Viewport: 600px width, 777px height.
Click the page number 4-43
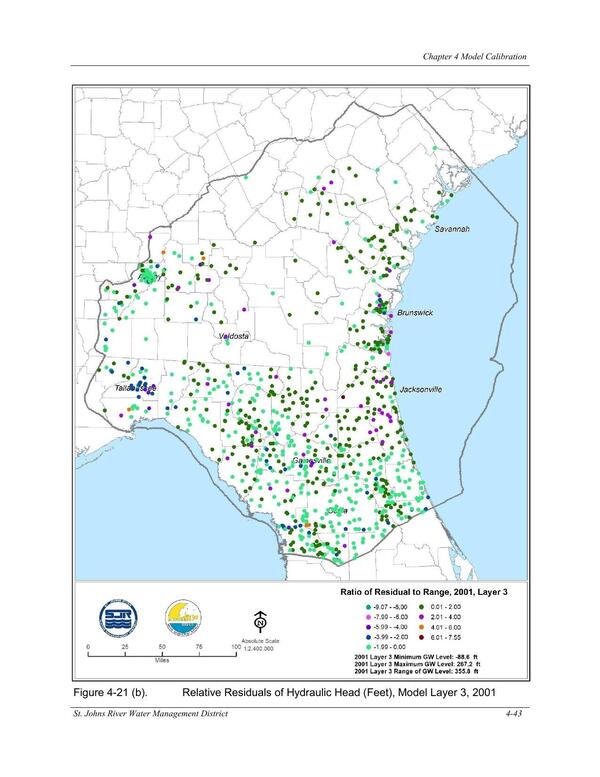tap(514, 714)
